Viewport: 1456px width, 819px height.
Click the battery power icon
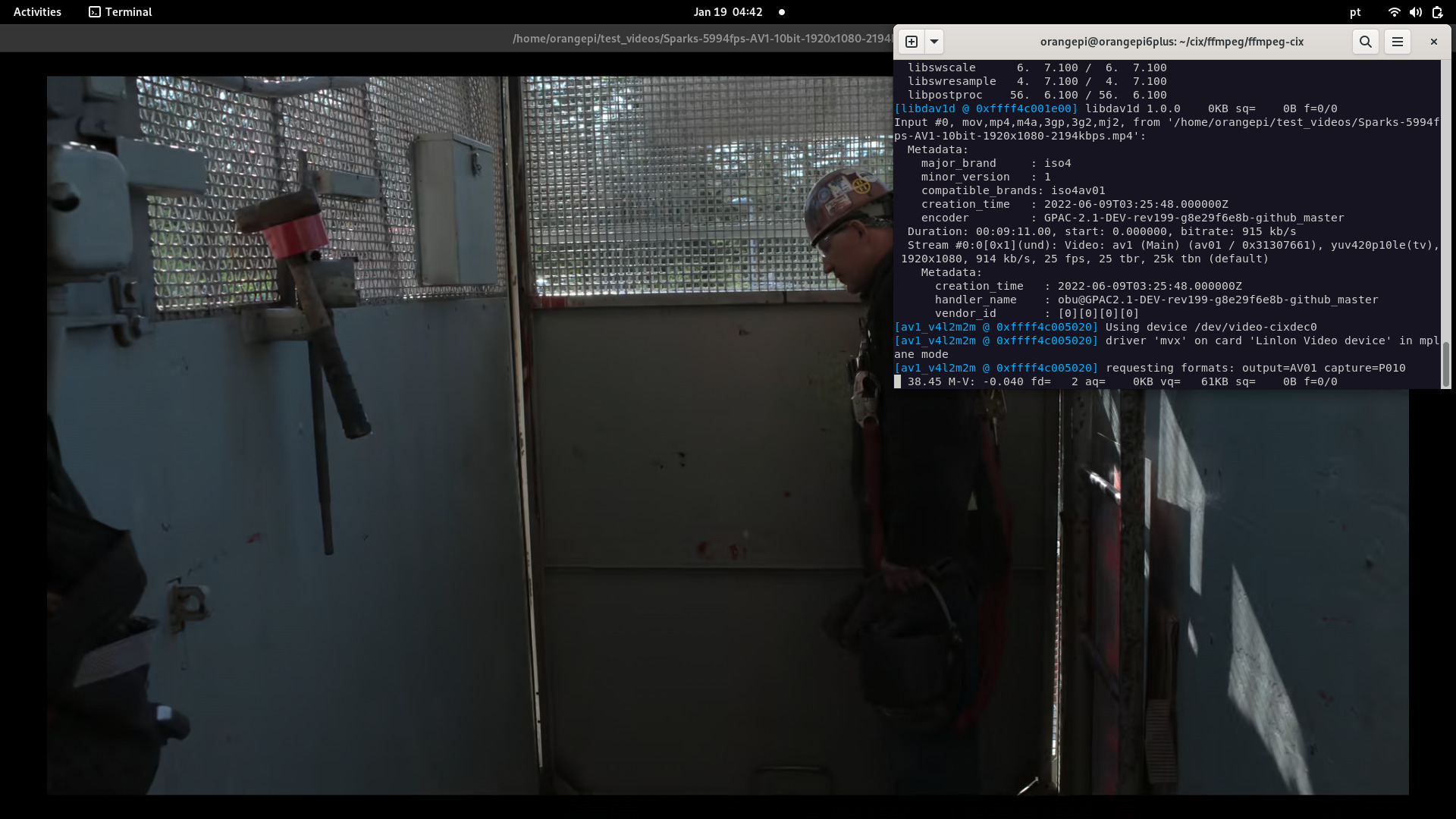[x=1437, y=12]
